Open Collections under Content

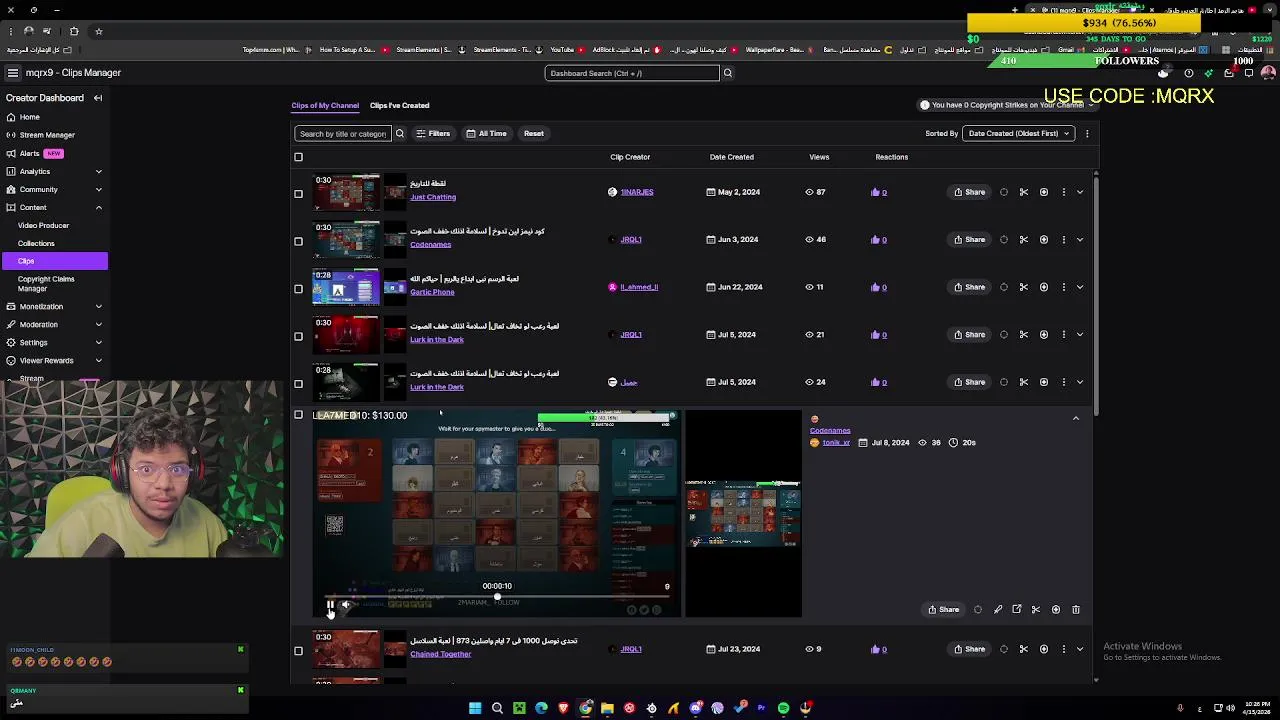(x=36, y=243)
